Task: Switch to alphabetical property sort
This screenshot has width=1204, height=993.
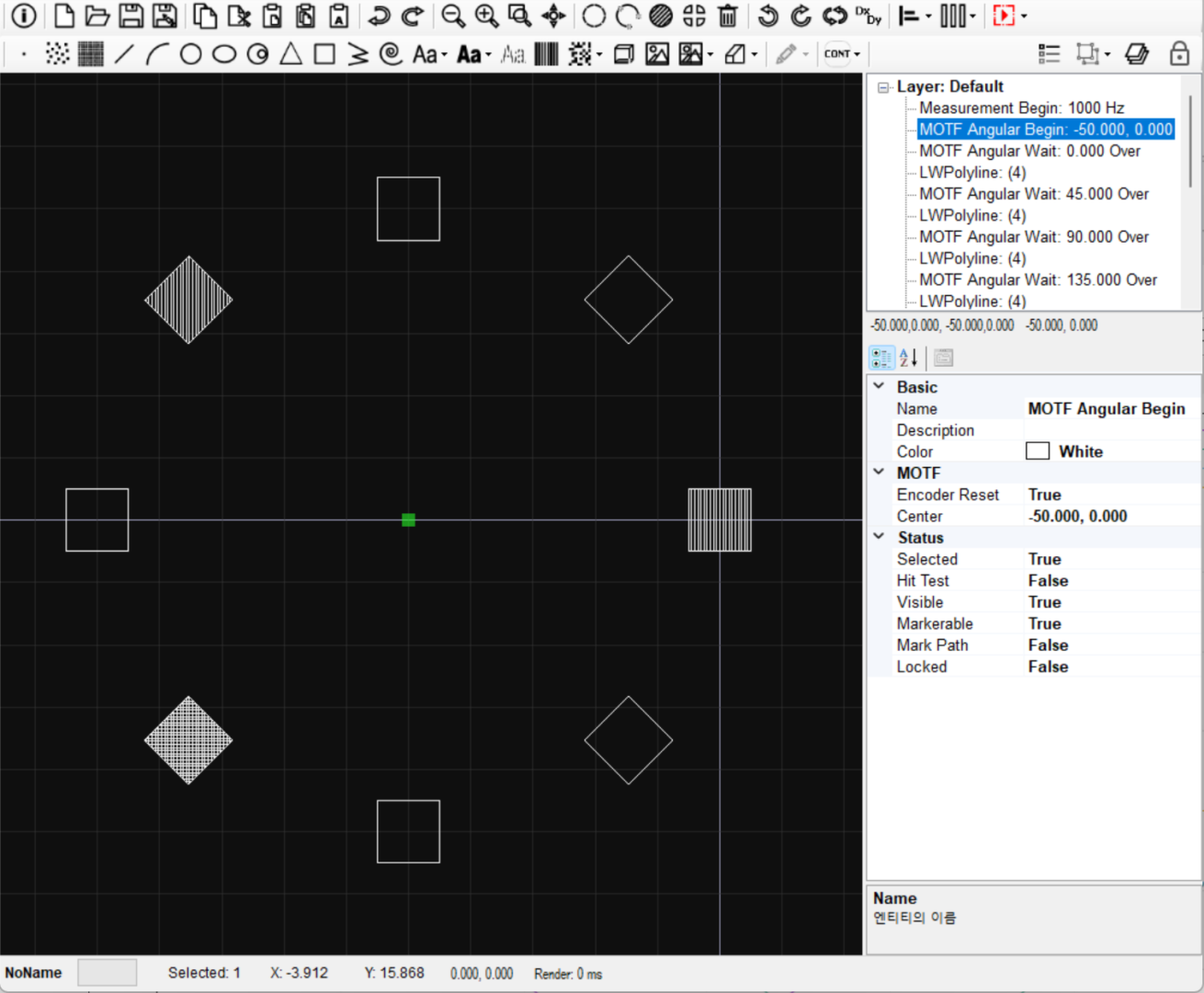Action: (908, 358)
